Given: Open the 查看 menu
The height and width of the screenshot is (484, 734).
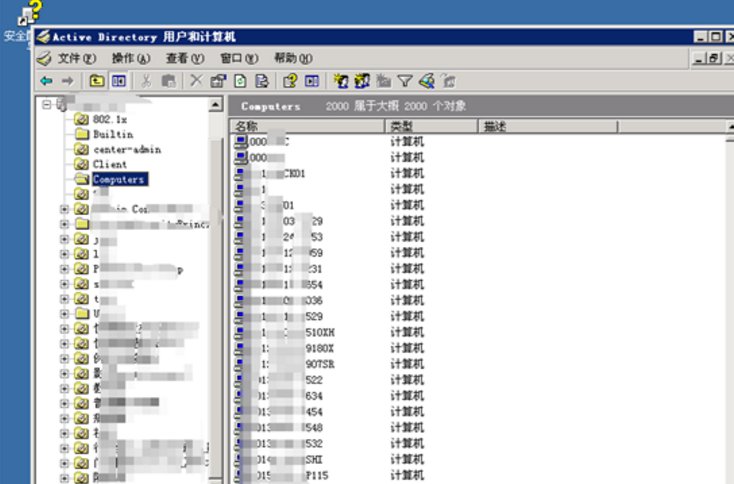Looking at the screenshot, I should tap(185, 59).
